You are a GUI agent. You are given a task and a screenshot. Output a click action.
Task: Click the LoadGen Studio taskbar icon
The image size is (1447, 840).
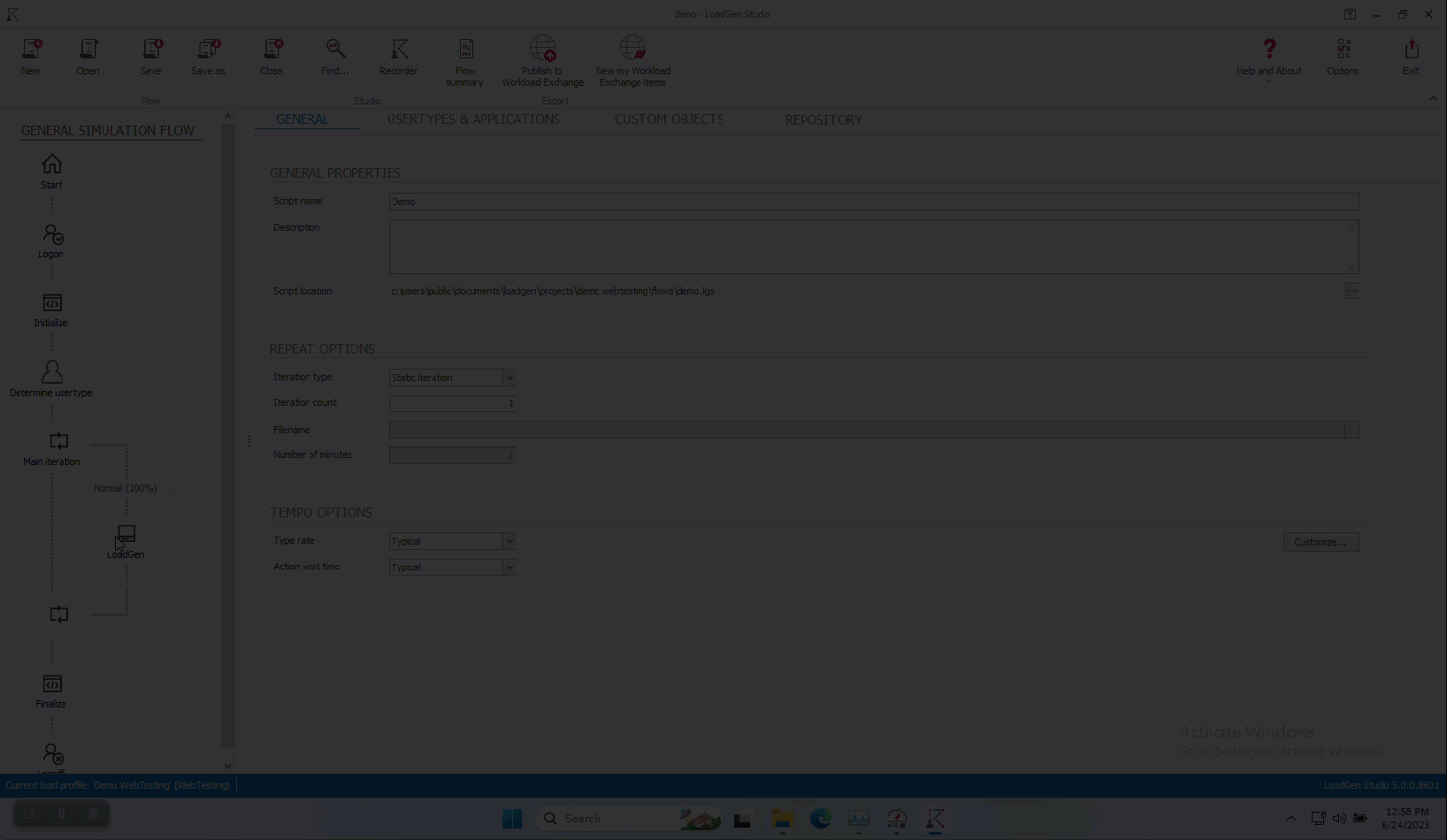point(936,819)
